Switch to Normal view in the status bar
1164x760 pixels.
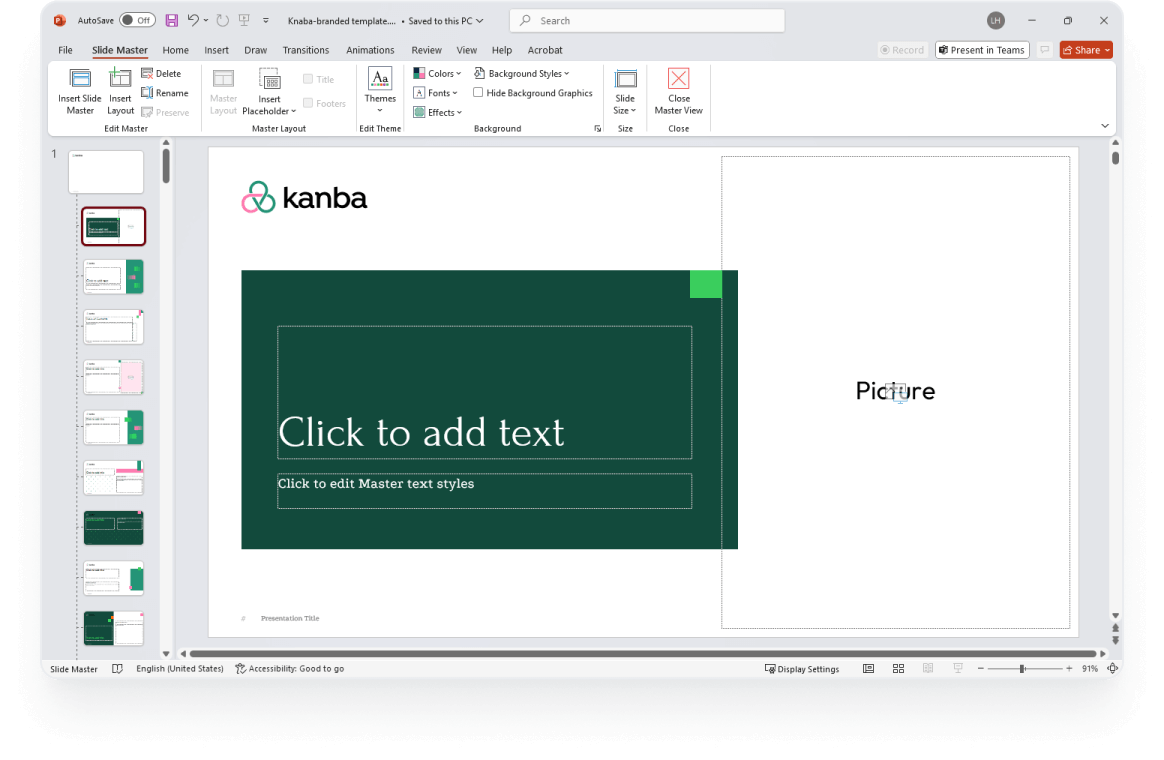pos(869,669)
